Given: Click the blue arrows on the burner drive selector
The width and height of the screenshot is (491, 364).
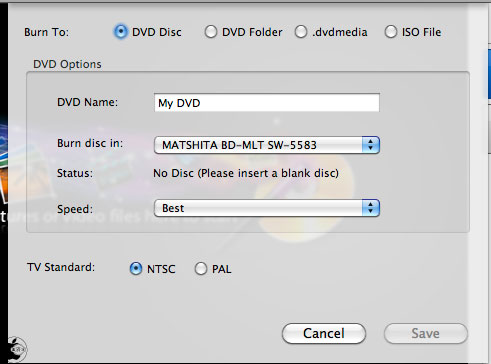Looking at the screenshot, I should (x=371, y=145).
